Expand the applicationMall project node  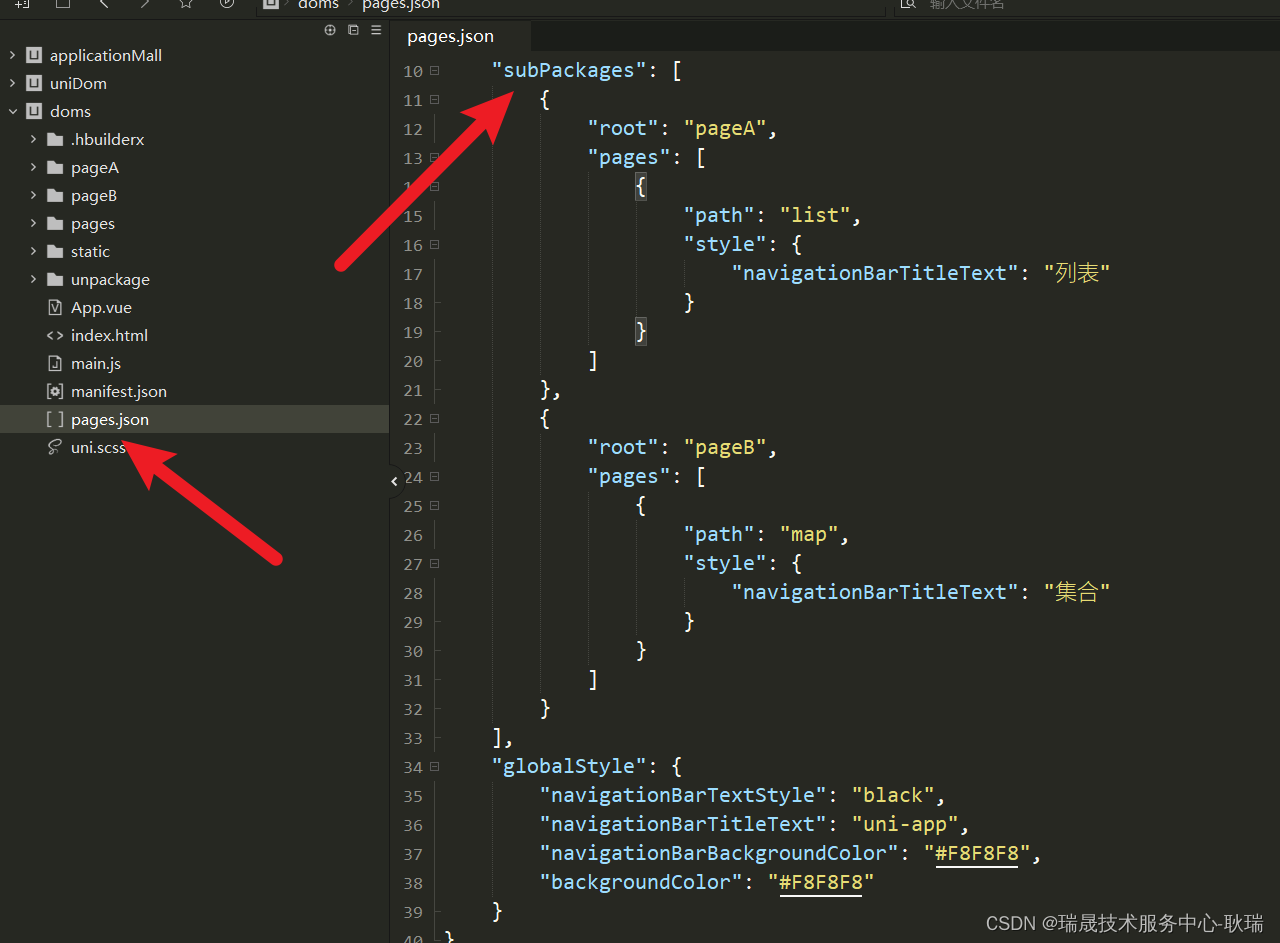(12, 56)
